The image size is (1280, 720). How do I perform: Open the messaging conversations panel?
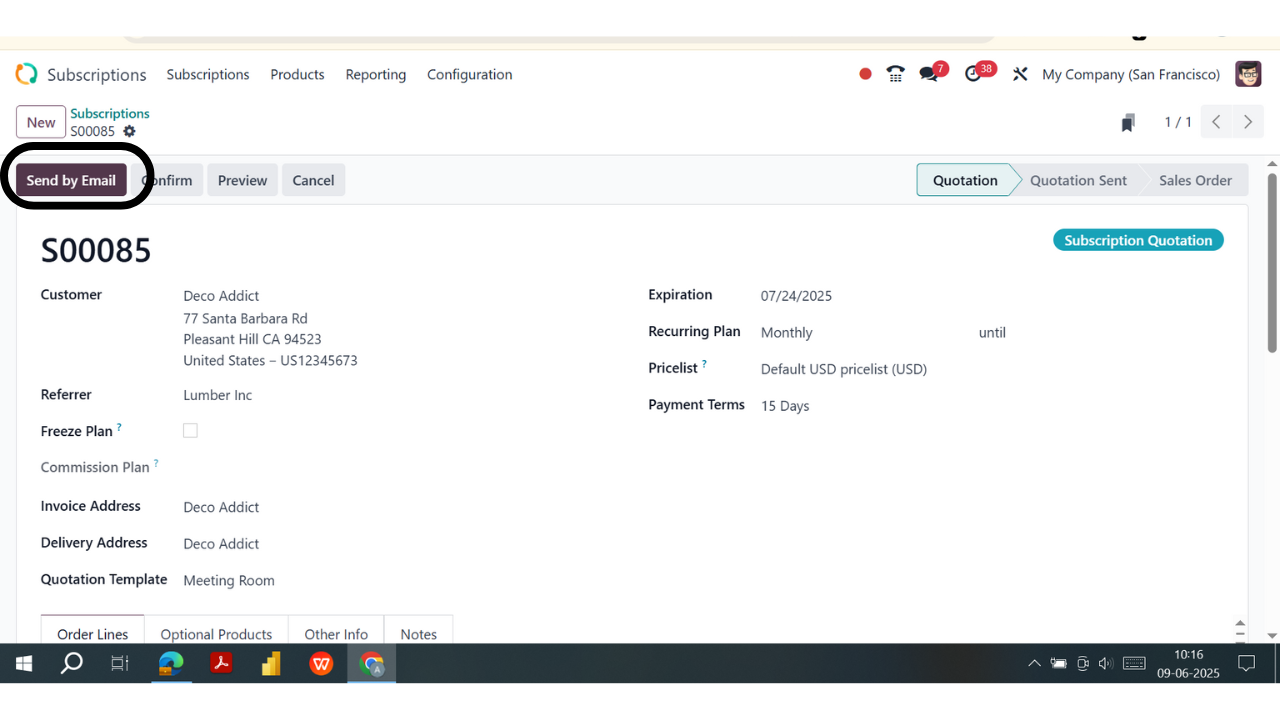[929, 73]
